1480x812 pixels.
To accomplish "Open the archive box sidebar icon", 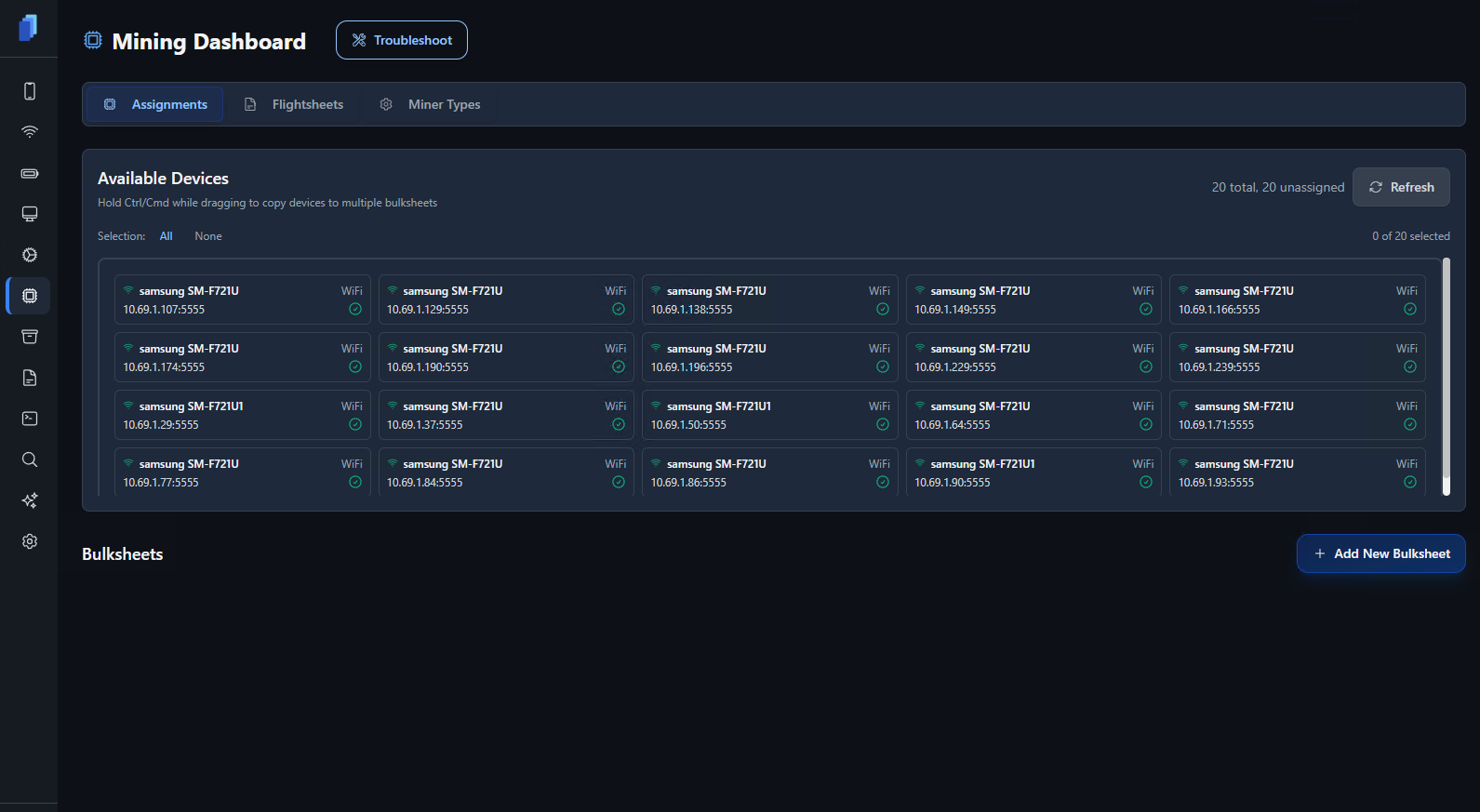I will pyautogui.click(x=30, y=337).
